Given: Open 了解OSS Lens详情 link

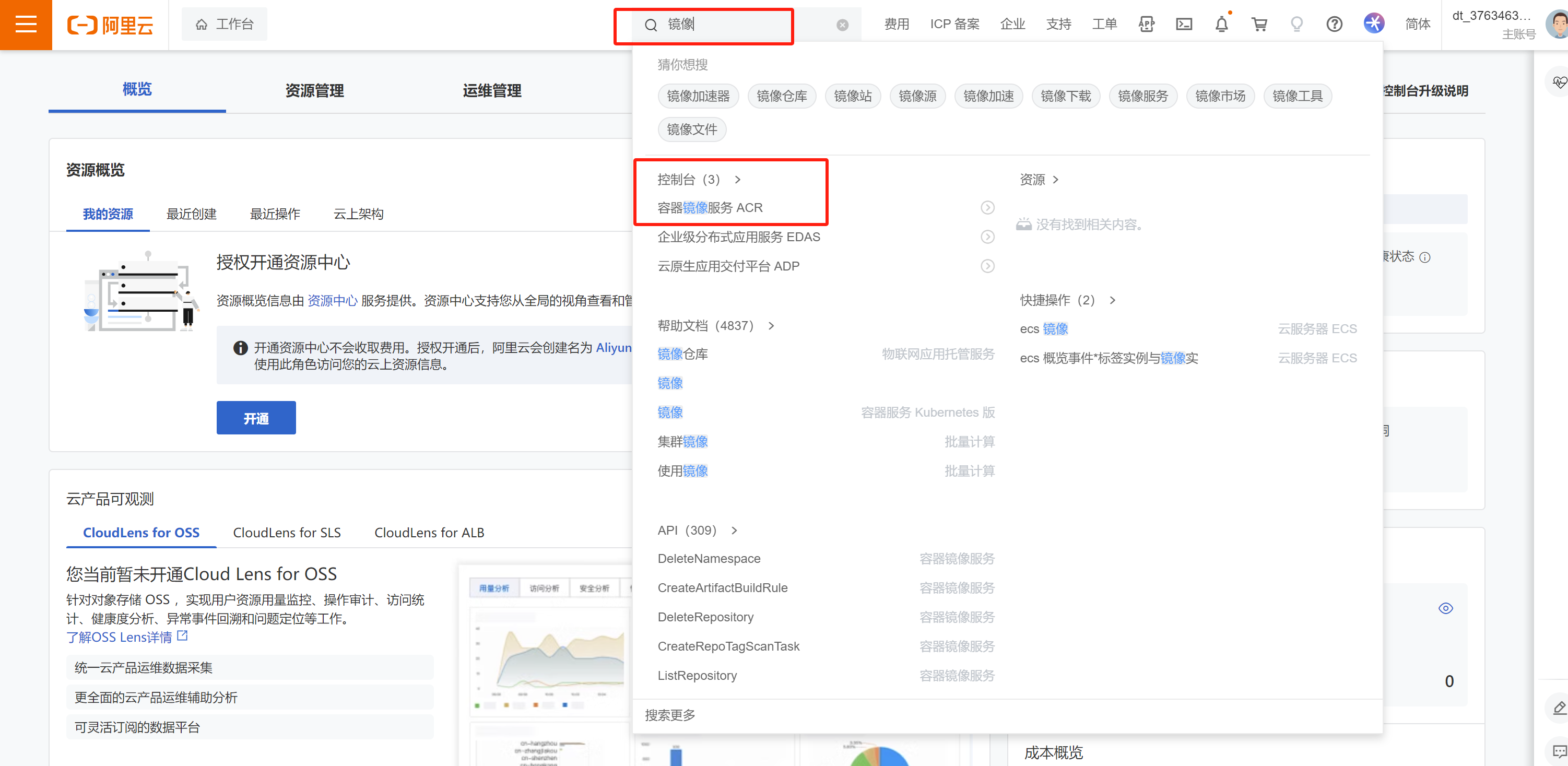Looking at the screenshot, I should coord(119,637).
